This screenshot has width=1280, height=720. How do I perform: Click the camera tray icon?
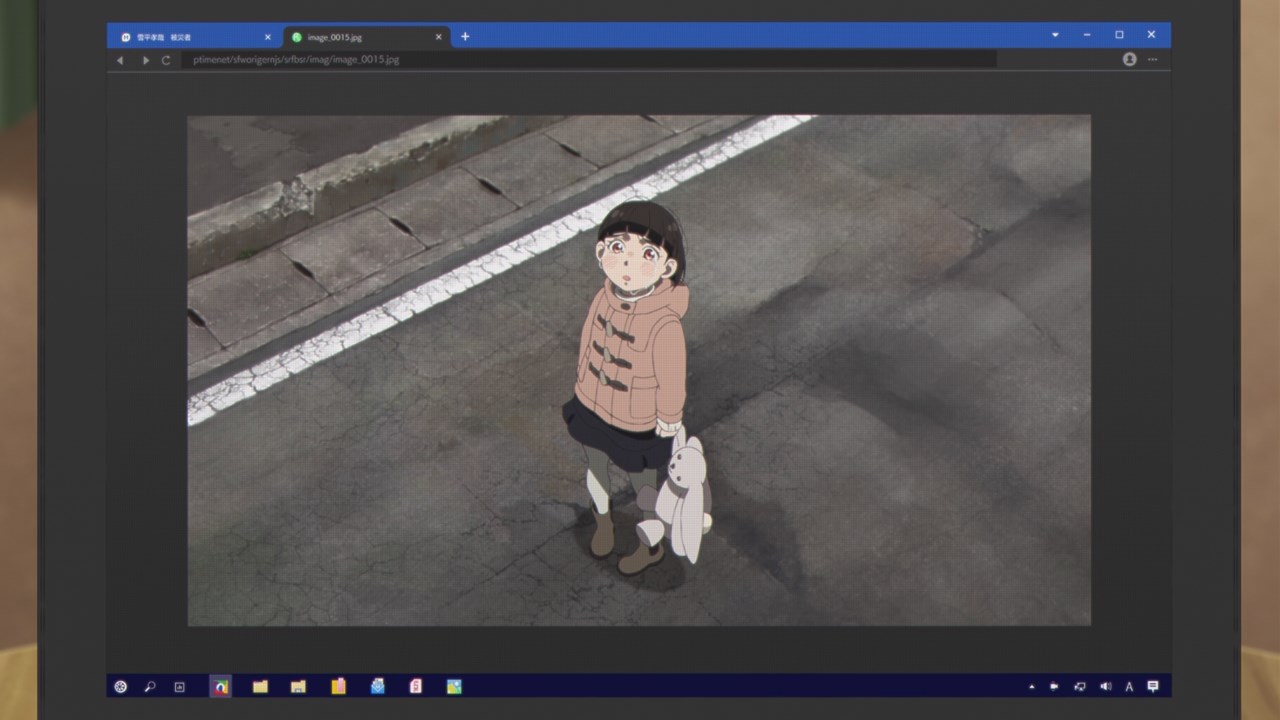1054,687
